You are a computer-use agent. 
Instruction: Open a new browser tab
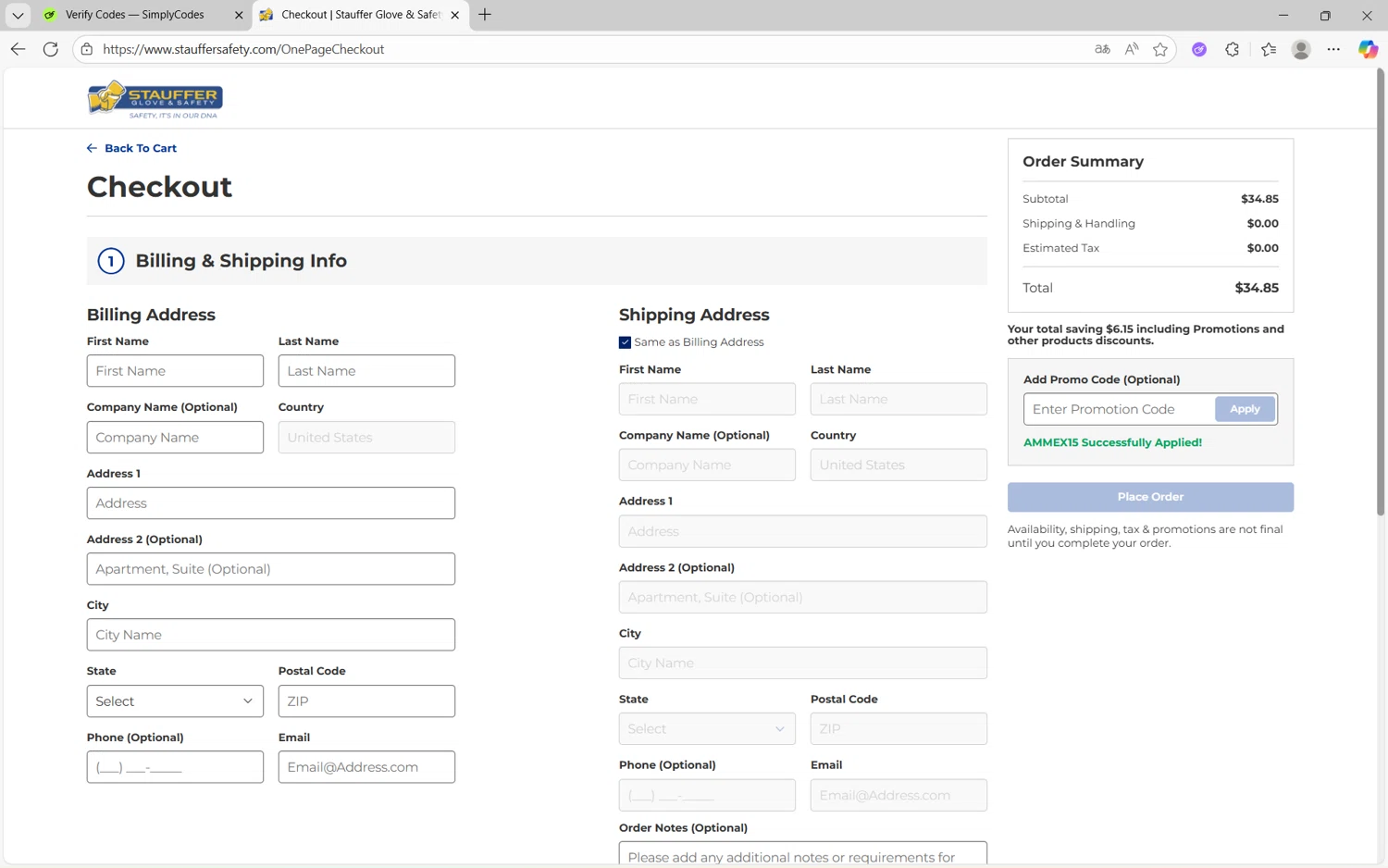point(485,15)
